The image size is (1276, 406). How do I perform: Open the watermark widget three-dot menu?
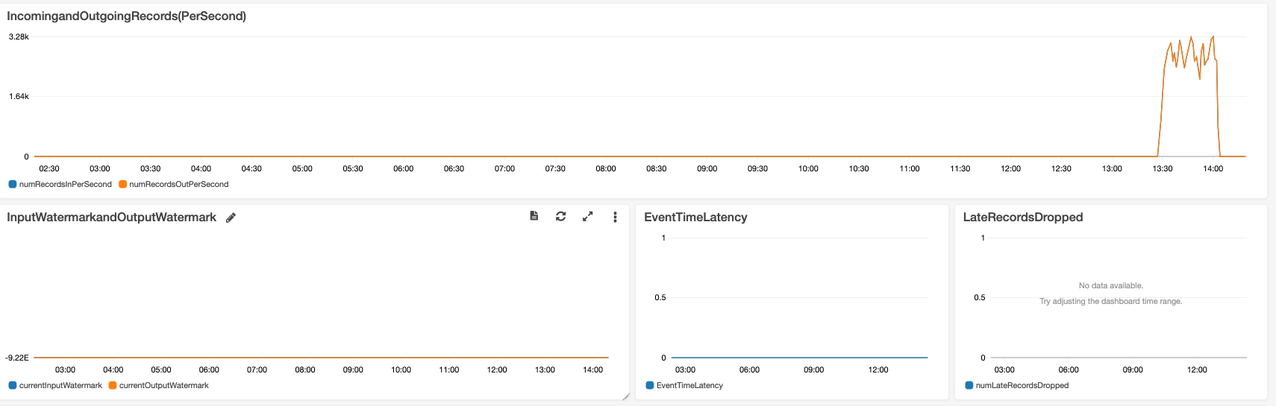[615, 217]
